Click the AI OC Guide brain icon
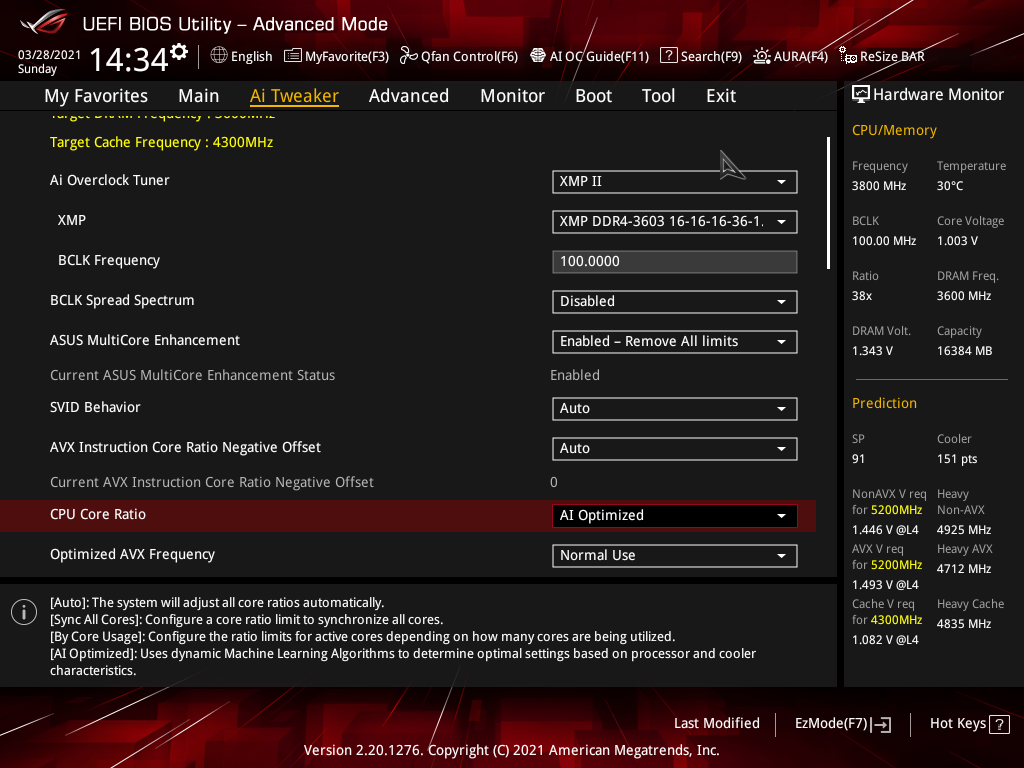Viewport: 1024px width, 768px height. [537, 56]
